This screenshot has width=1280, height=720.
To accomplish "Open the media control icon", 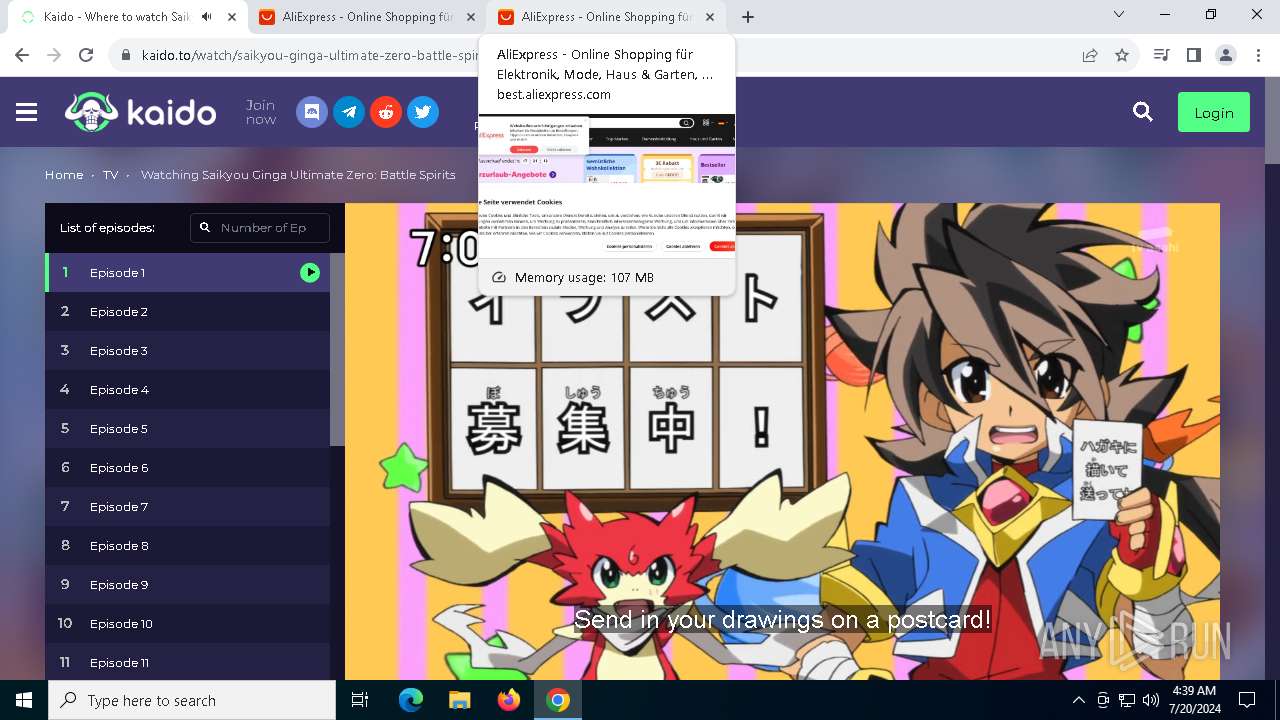I will tap(1161, 55).
